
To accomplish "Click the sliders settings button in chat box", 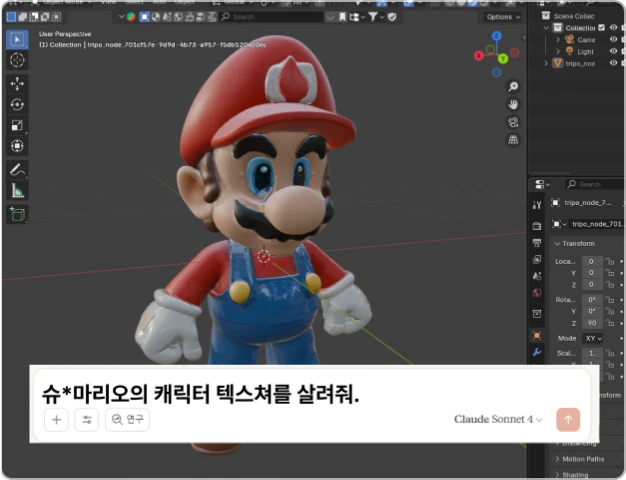I will (x=87, y=420).
